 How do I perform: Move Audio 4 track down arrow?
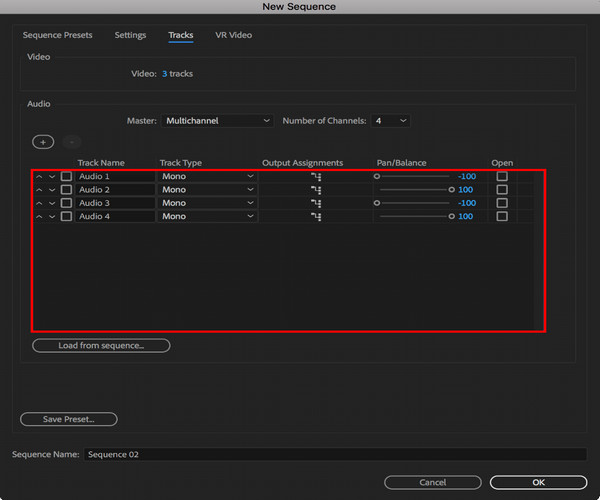52,217
